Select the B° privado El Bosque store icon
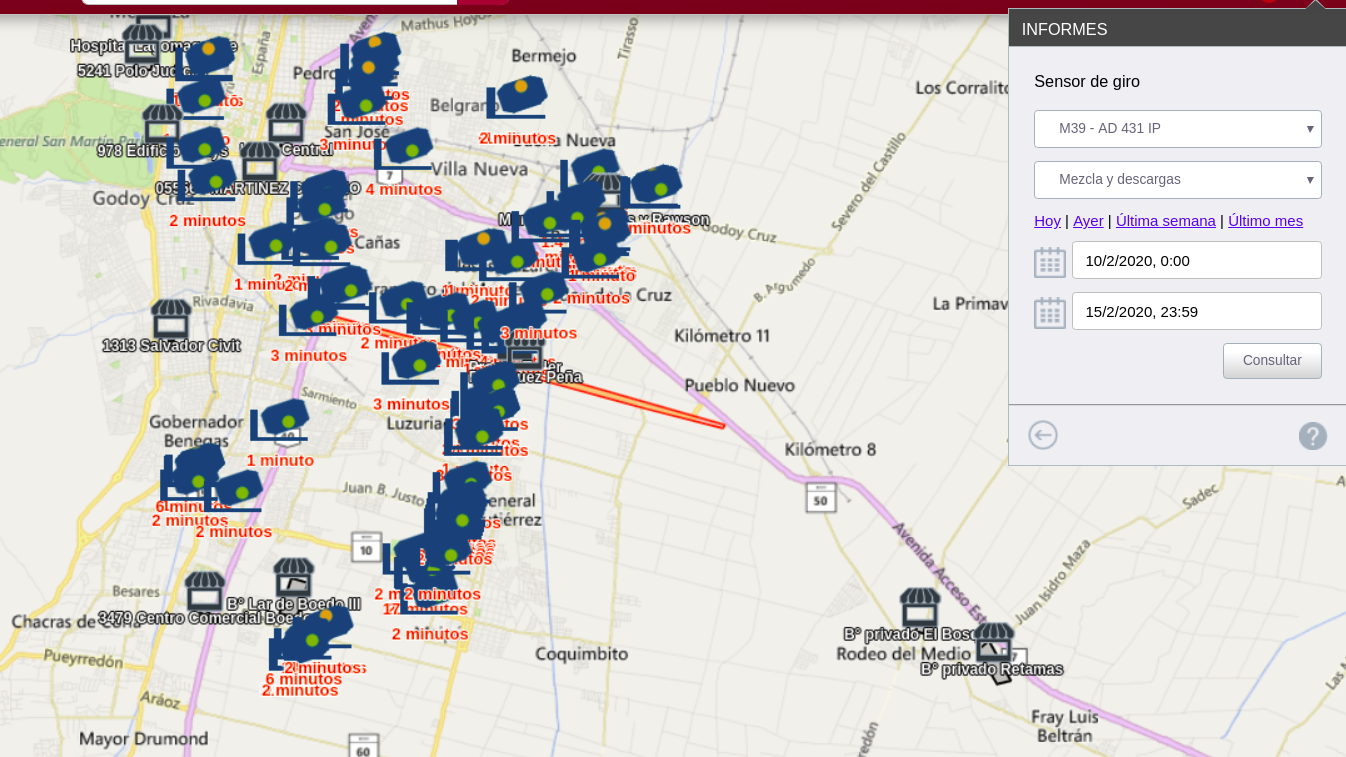 click(x=919, y=608)
